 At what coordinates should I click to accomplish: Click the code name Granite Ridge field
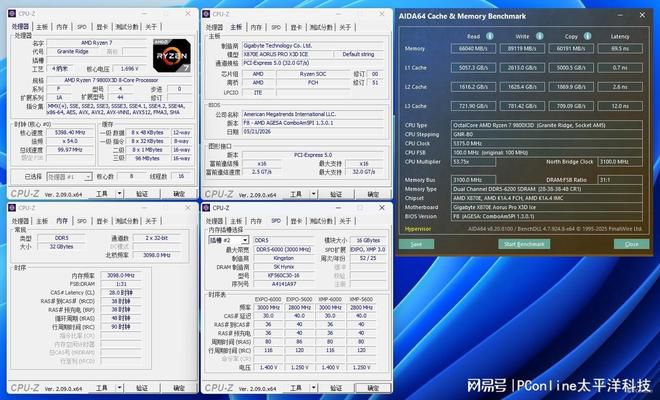[x=73, y=51]
